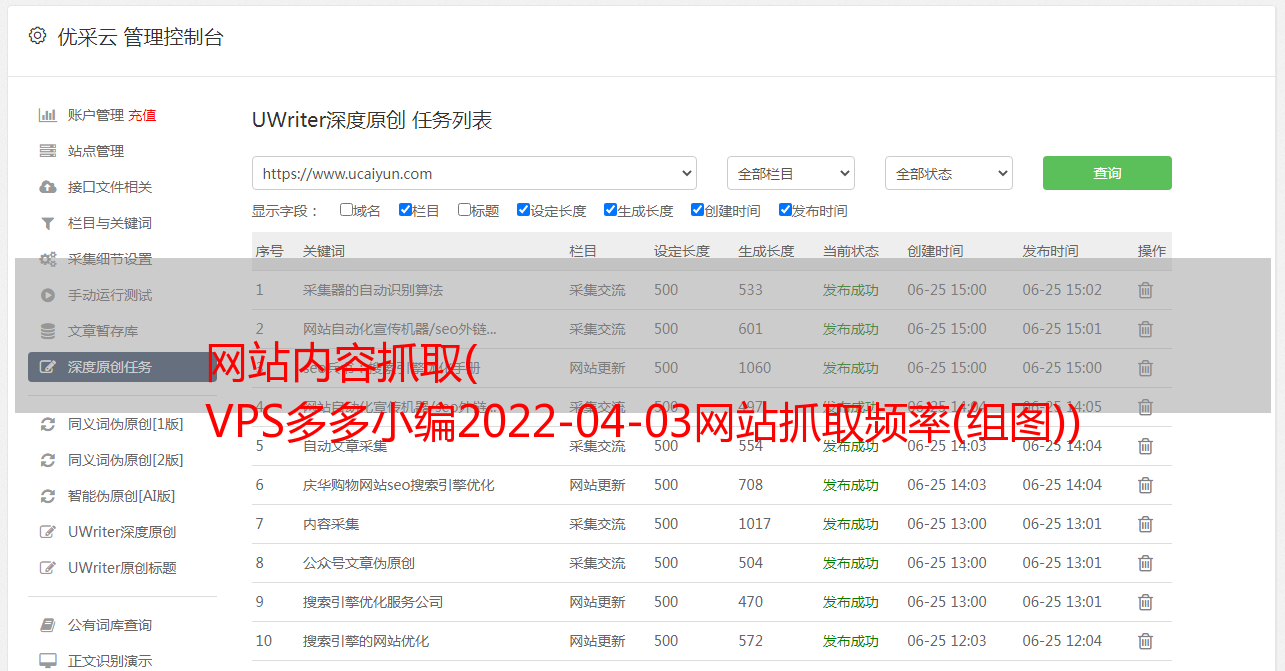Toggle the 标题 column checkbox
The height and width of the screenshot is (671, 1285).
(x=464, y=210)
